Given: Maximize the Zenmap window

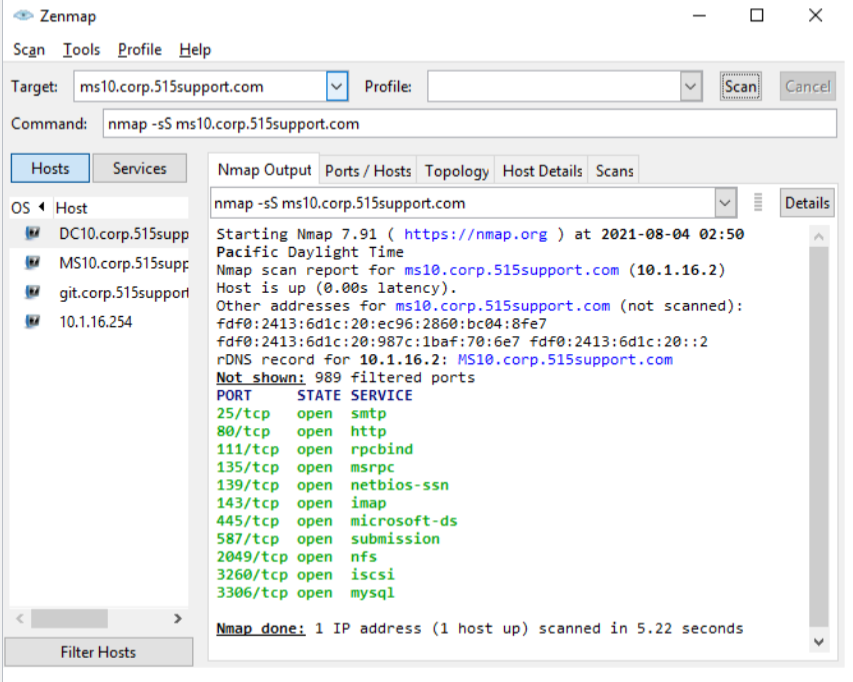Looking at the screenshot, I should [x=757, y=16].
